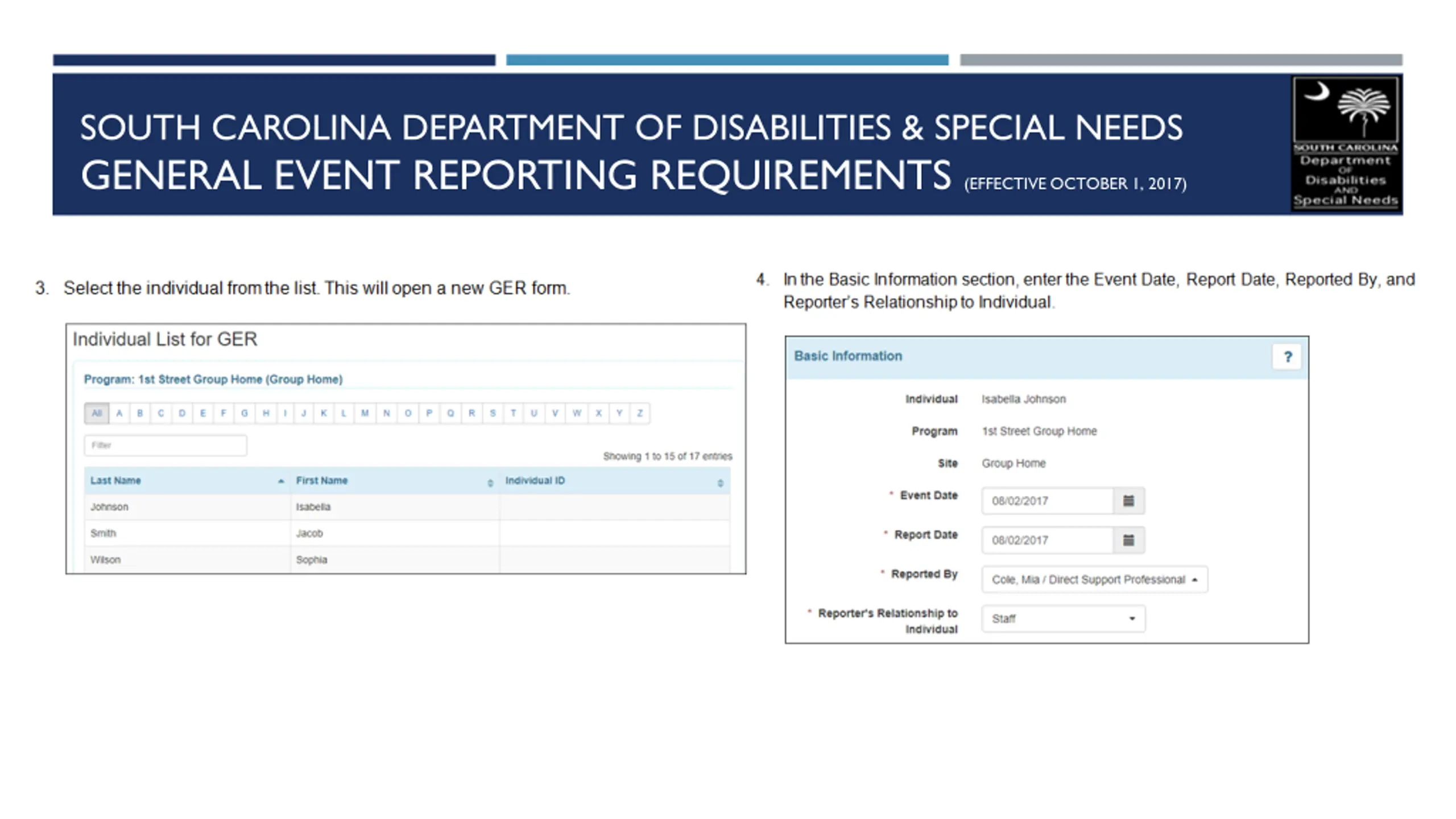Filter individuals by letter J
This screenshot has width=1456, height=819.
click(304, 413)
